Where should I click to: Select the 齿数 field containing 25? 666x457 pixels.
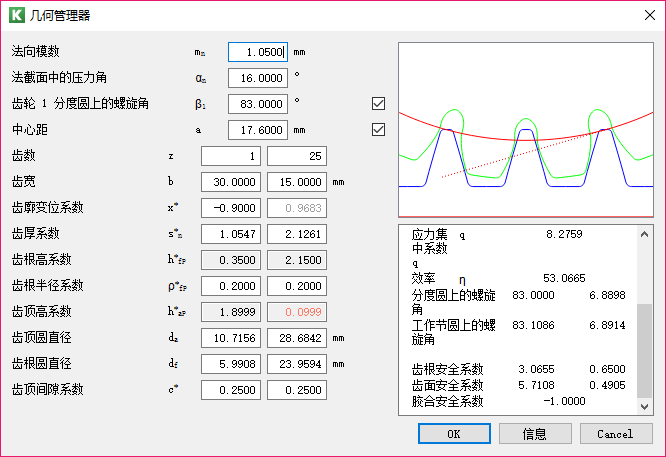[x=297, y=156]
